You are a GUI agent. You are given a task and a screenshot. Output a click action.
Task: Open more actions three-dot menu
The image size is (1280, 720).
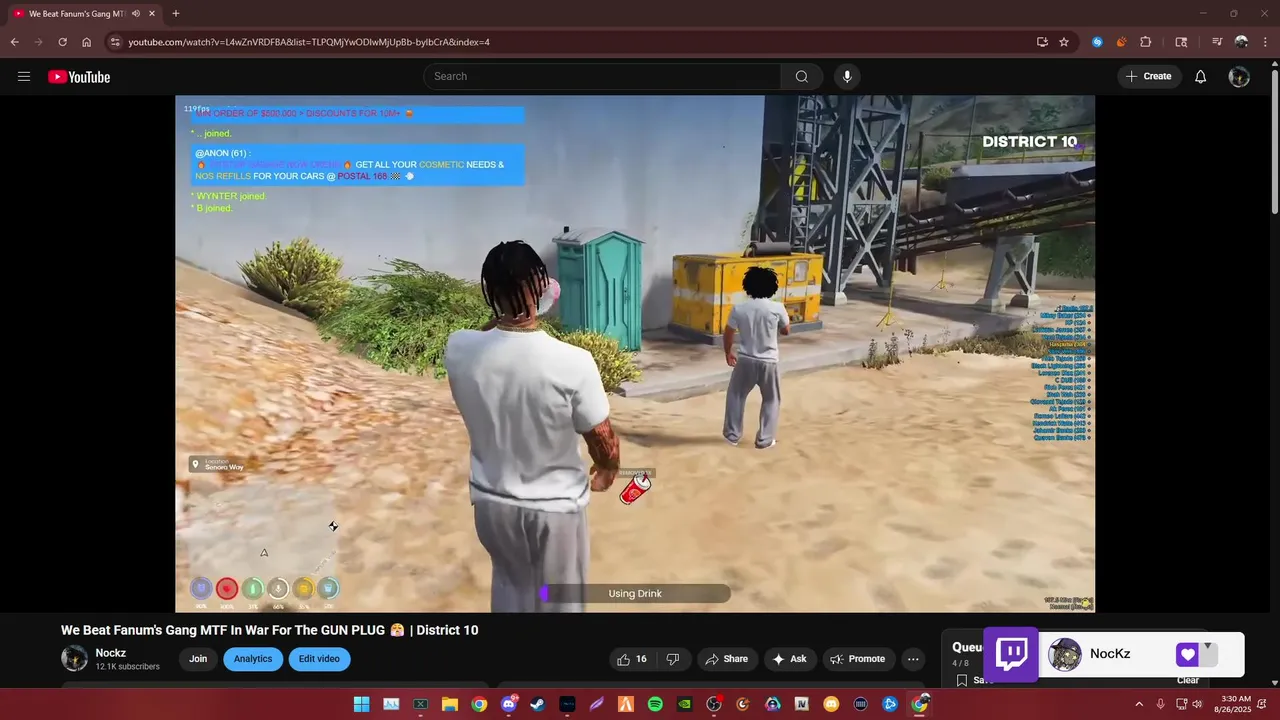(x=913, y=659)
